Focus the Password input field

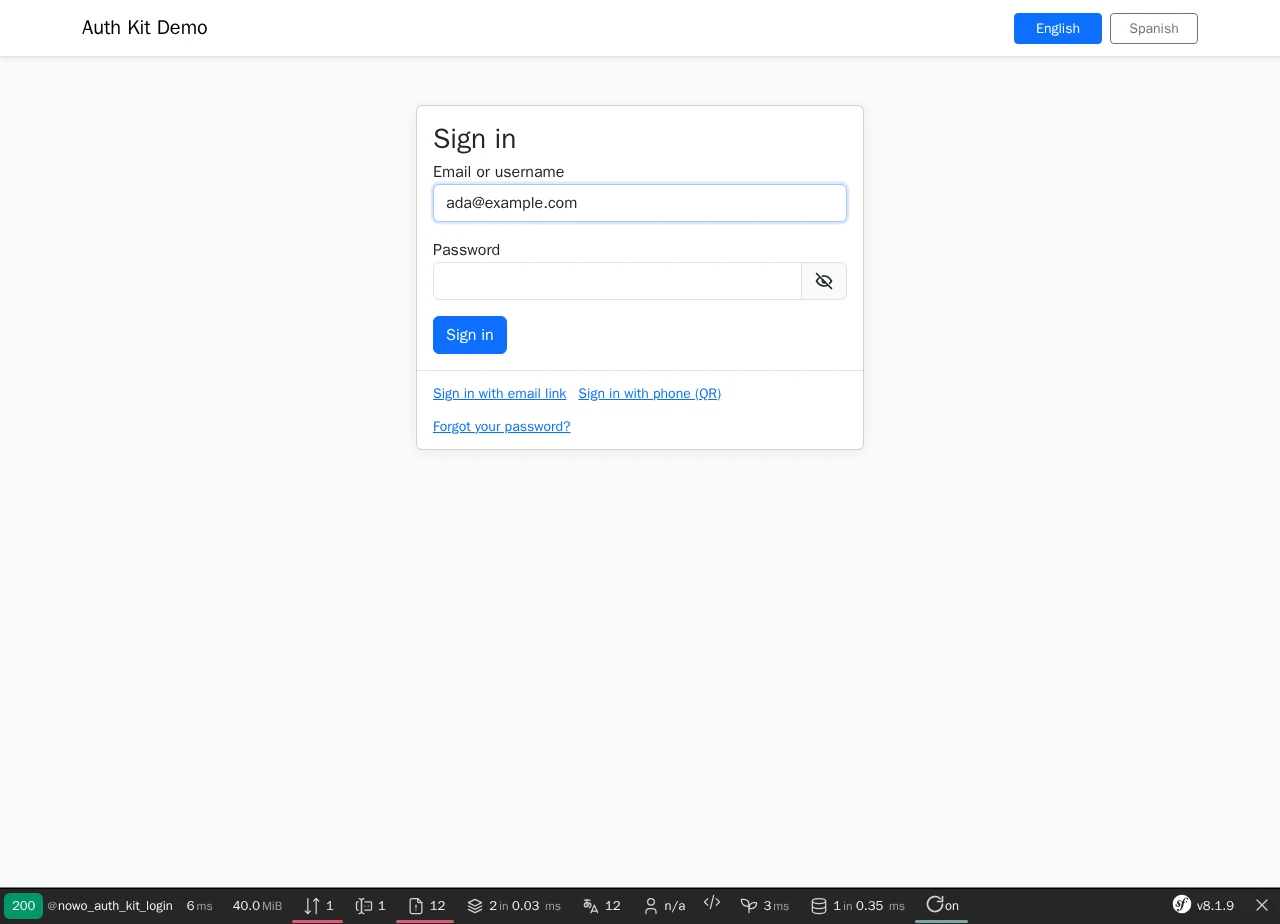click(617, 281)
